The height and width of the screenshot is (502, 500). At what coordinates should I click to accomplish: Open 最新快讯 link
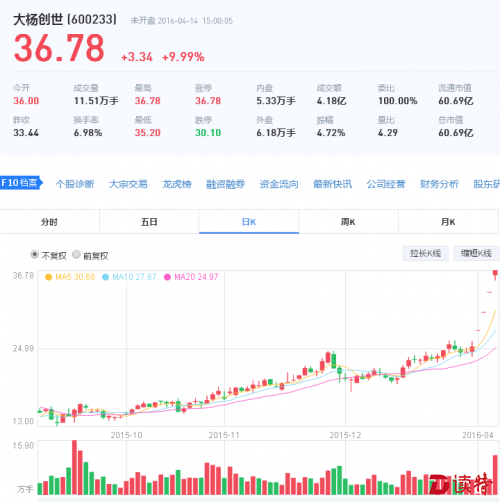click(x=332, y=184)
